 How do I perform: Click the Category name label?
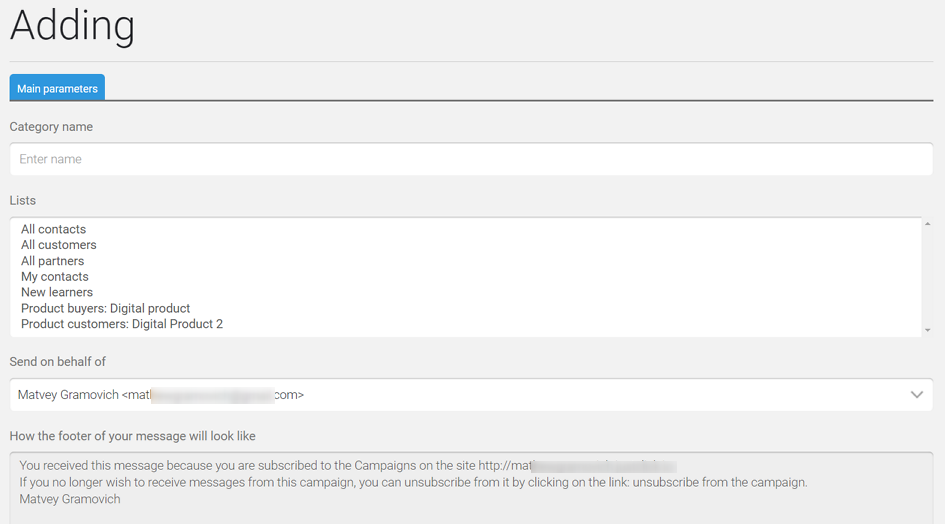point(51,127)
